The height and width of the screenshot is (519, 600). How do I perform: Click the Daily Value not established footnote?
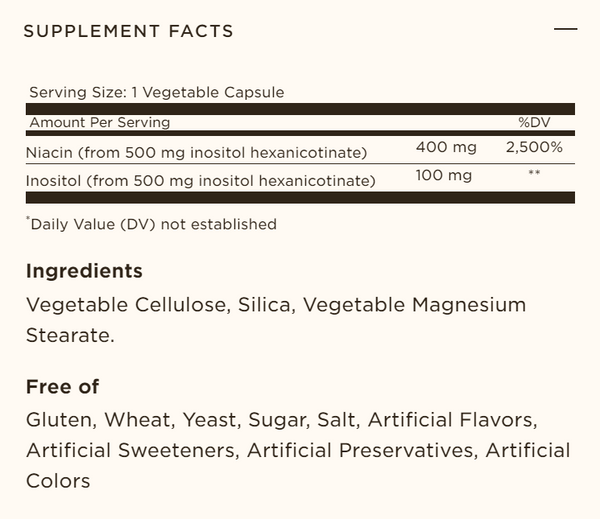pos(152,224)
